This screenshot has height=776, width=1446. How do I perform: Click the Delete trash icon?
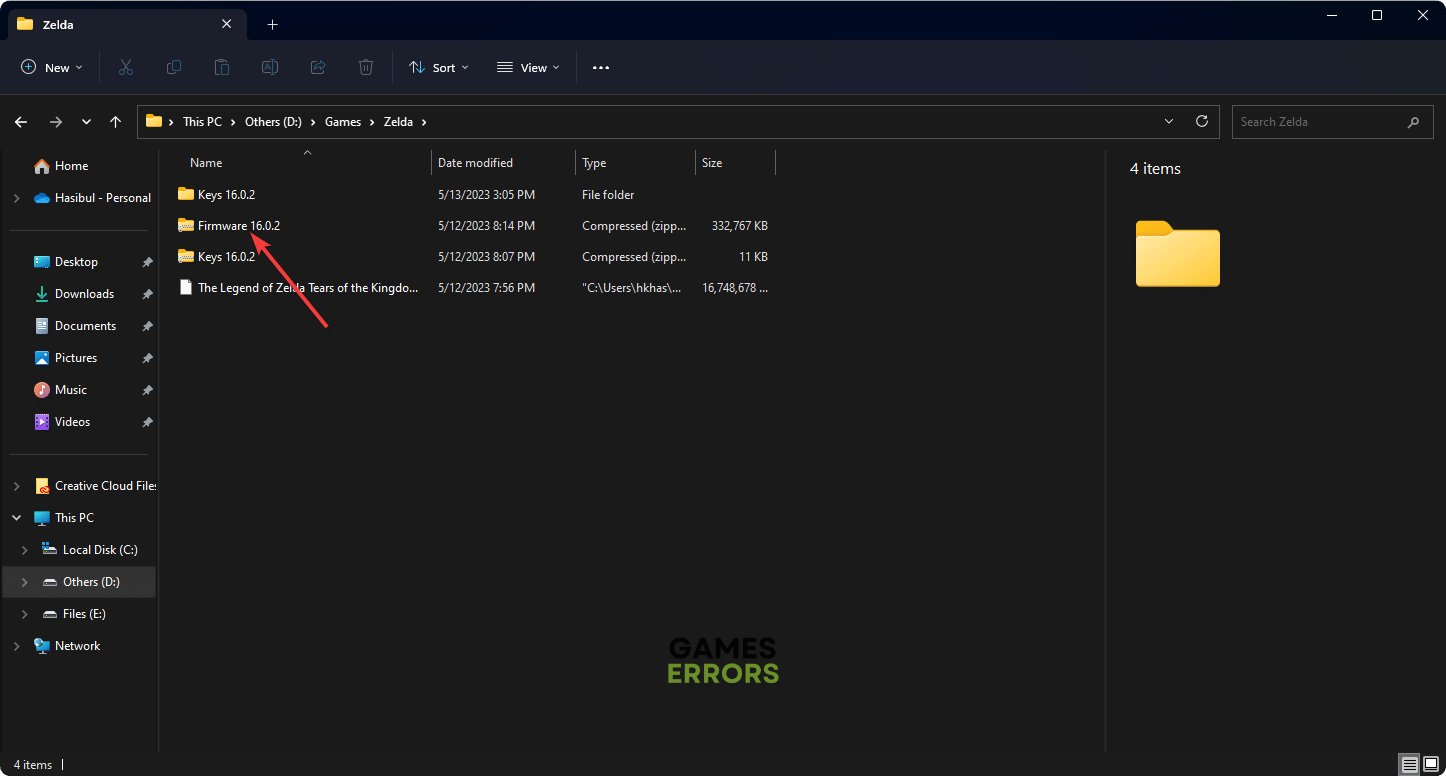click(366, 67)
